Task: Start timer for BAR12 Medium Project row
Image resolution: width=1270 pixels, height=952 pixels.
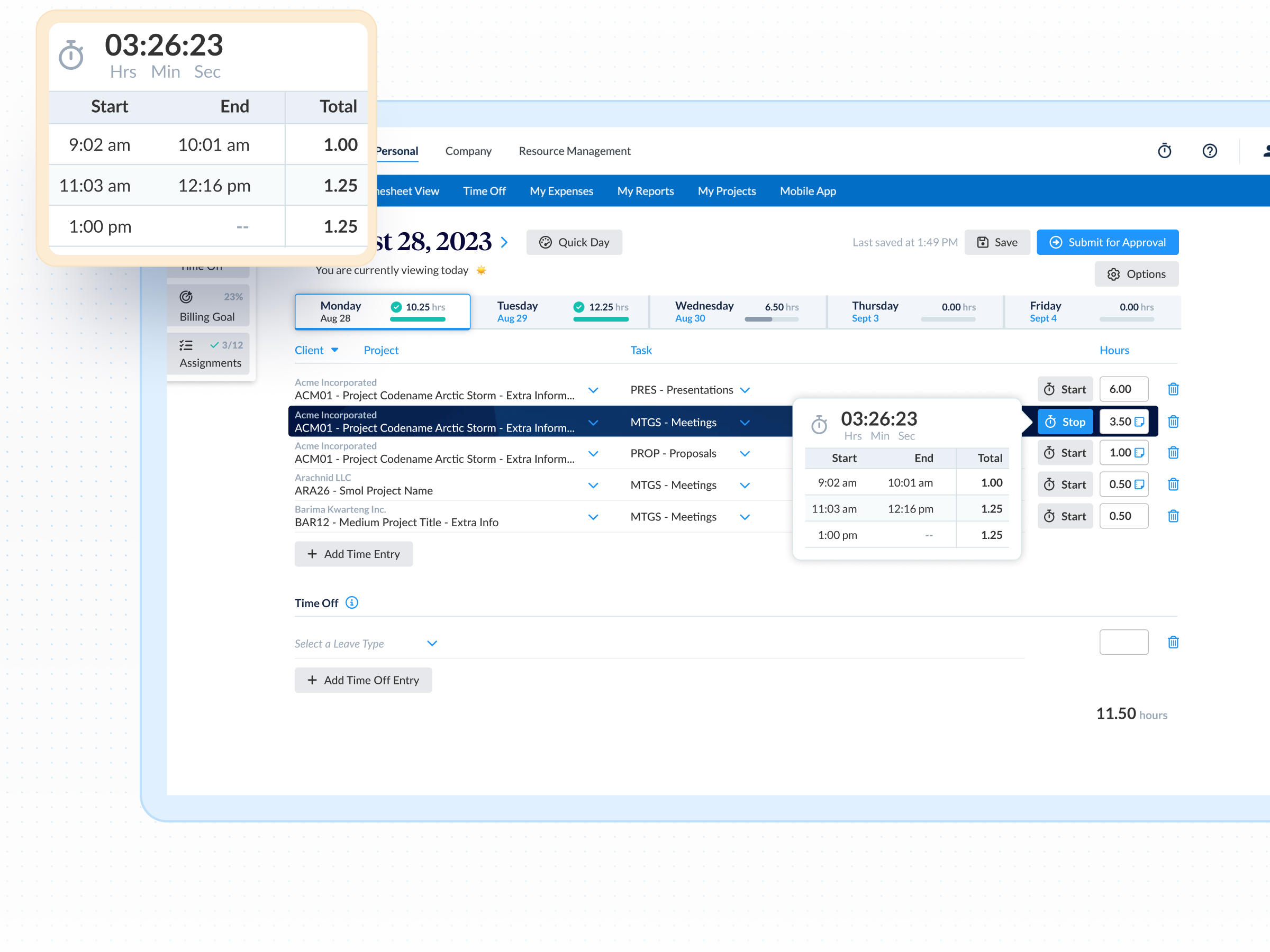Action: (x=1065, y=516)
